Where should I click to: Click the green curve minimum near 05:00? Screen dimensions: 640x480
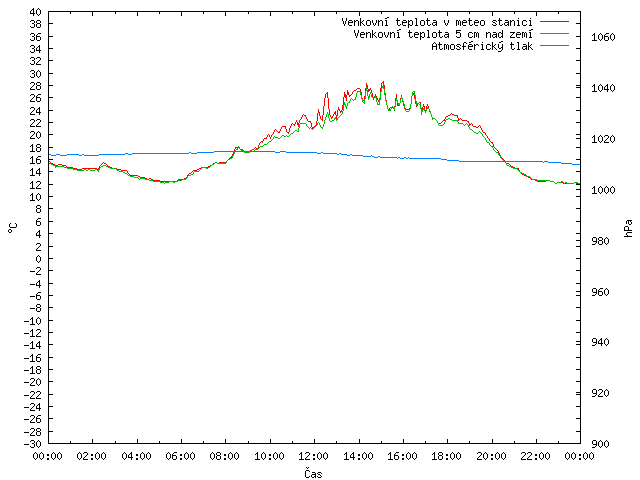coord(165,183)
